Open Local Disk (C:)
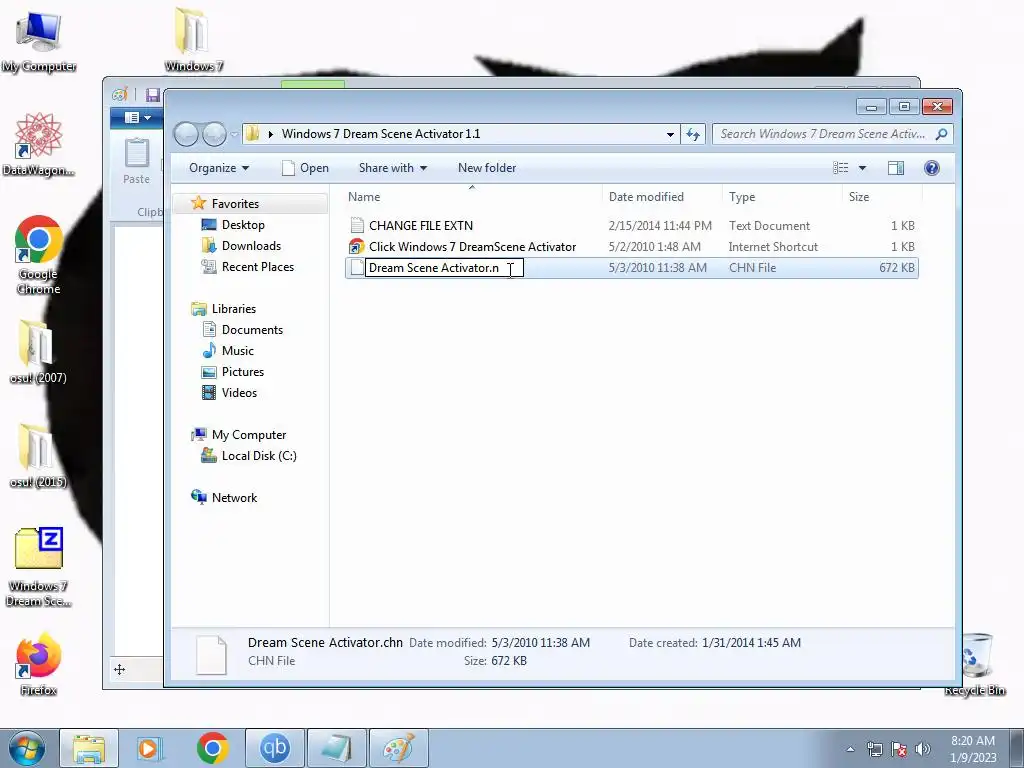The height and width of the screenshot is (768, 1024). pyautogui.click(x=259, y=456)
